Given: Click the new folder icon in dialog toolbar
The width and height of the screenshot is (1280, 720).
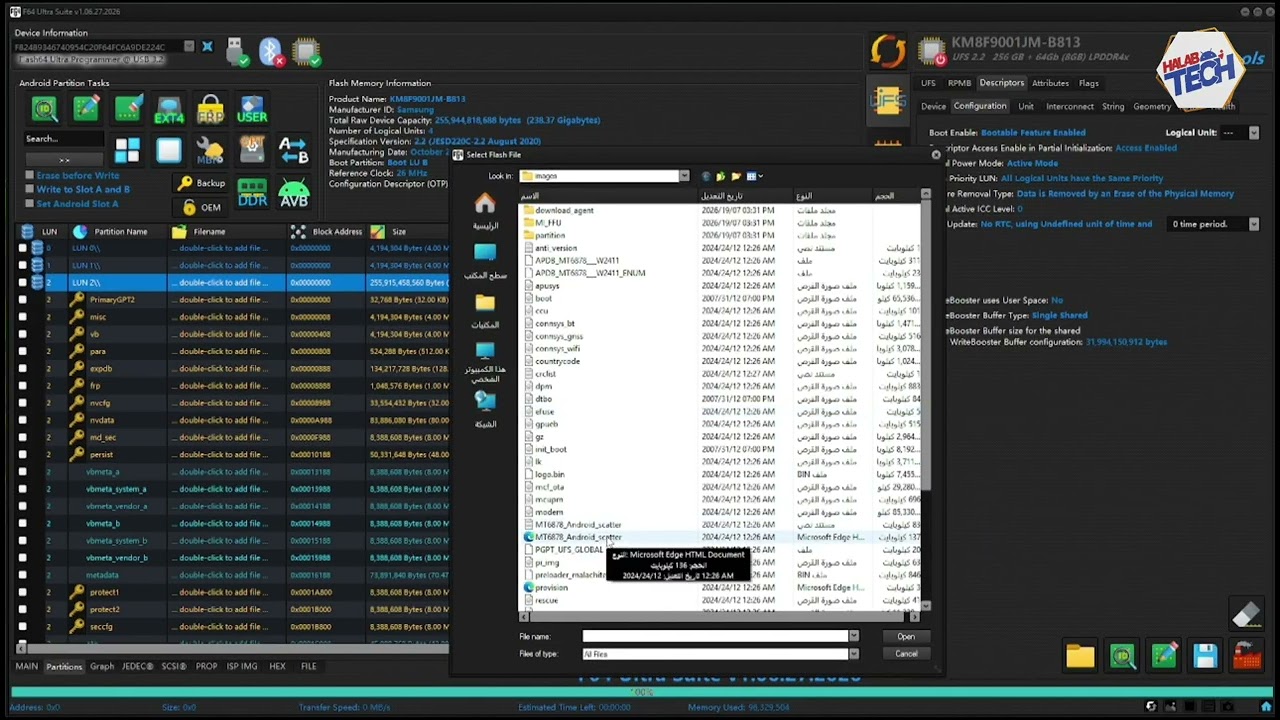Looking at the screenshot, I should pos(736,177).
